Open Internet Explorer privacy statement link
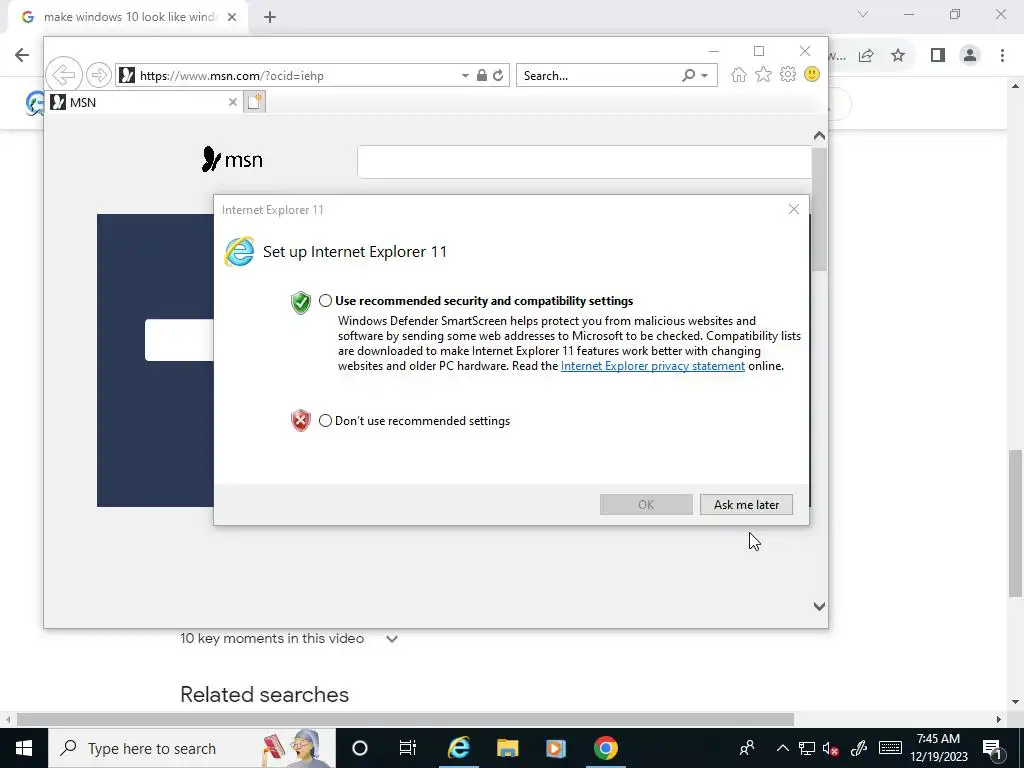 (652, 366)
